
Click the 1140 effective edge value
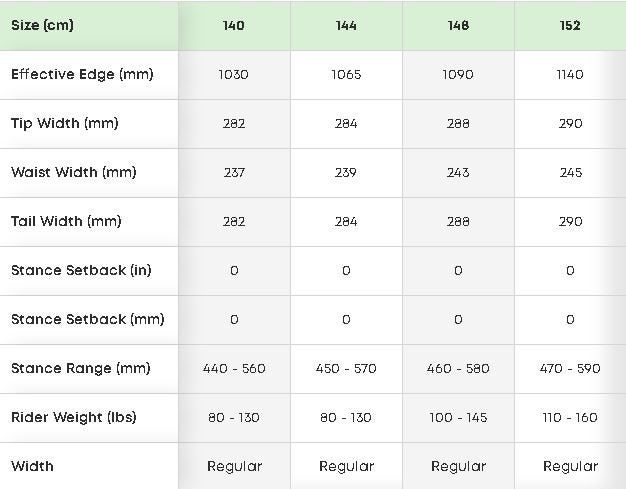click(x=570, y=74)
